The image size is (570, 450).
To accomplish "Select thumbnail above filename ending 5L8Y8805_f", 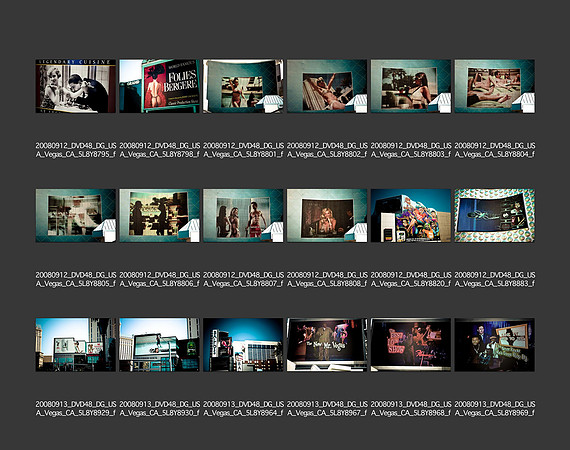I will (x=76, y=216).
